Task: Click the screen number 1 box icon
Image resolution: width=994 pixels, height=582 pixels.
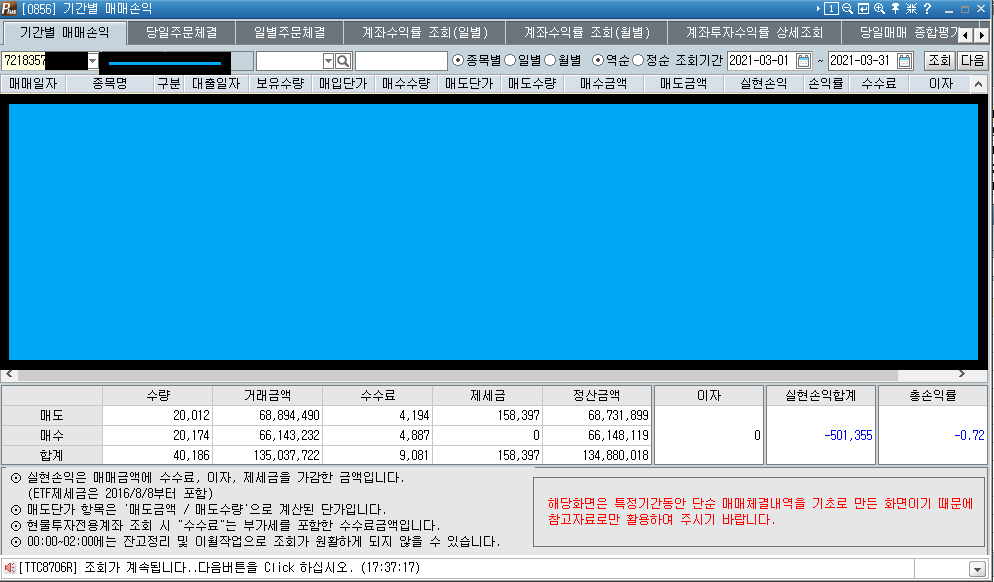Action: (831, 9)
